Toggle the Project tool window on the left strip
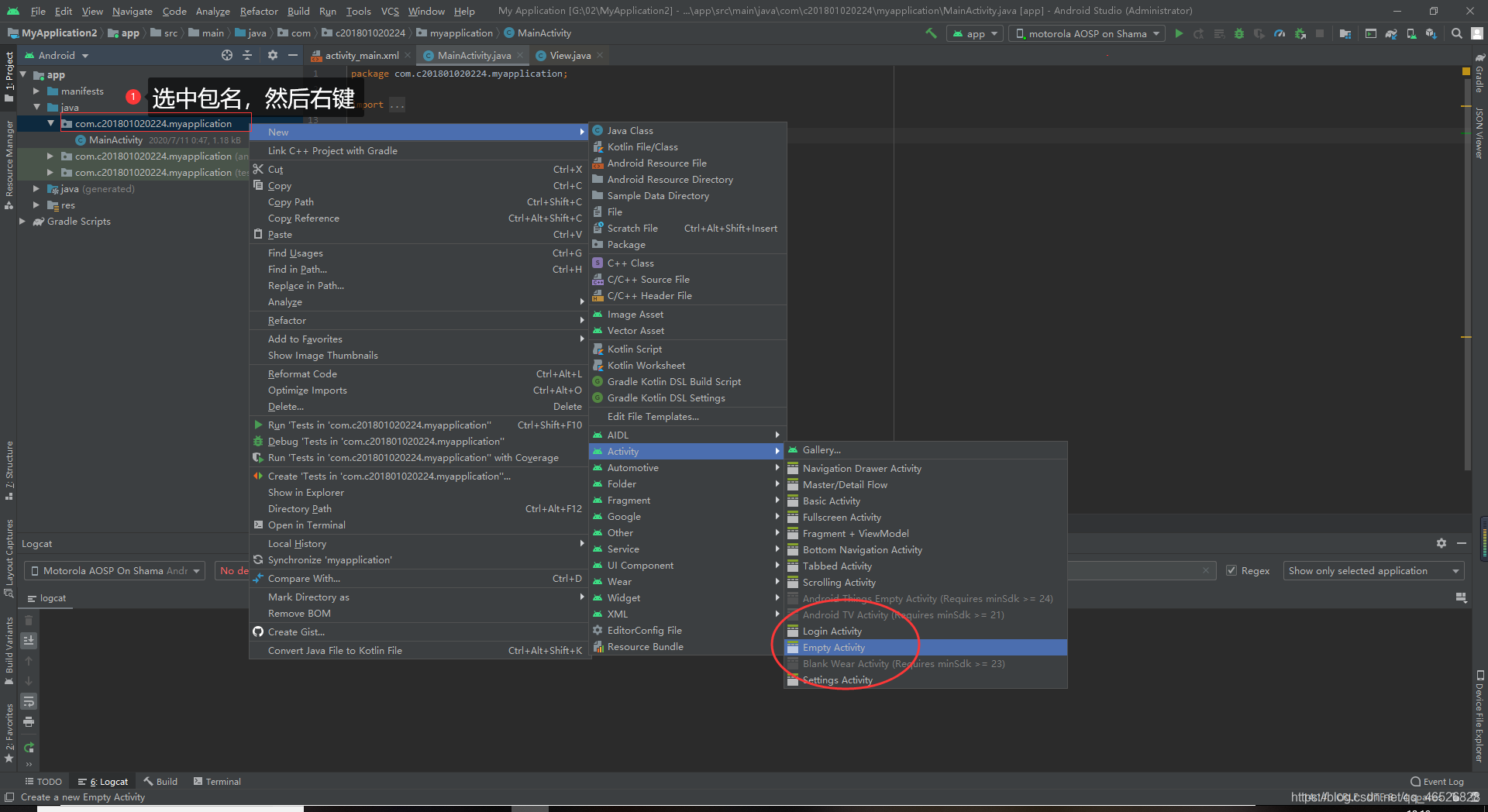The height and width of the screenshot is (812, 1488). click(x=9, y=76)
